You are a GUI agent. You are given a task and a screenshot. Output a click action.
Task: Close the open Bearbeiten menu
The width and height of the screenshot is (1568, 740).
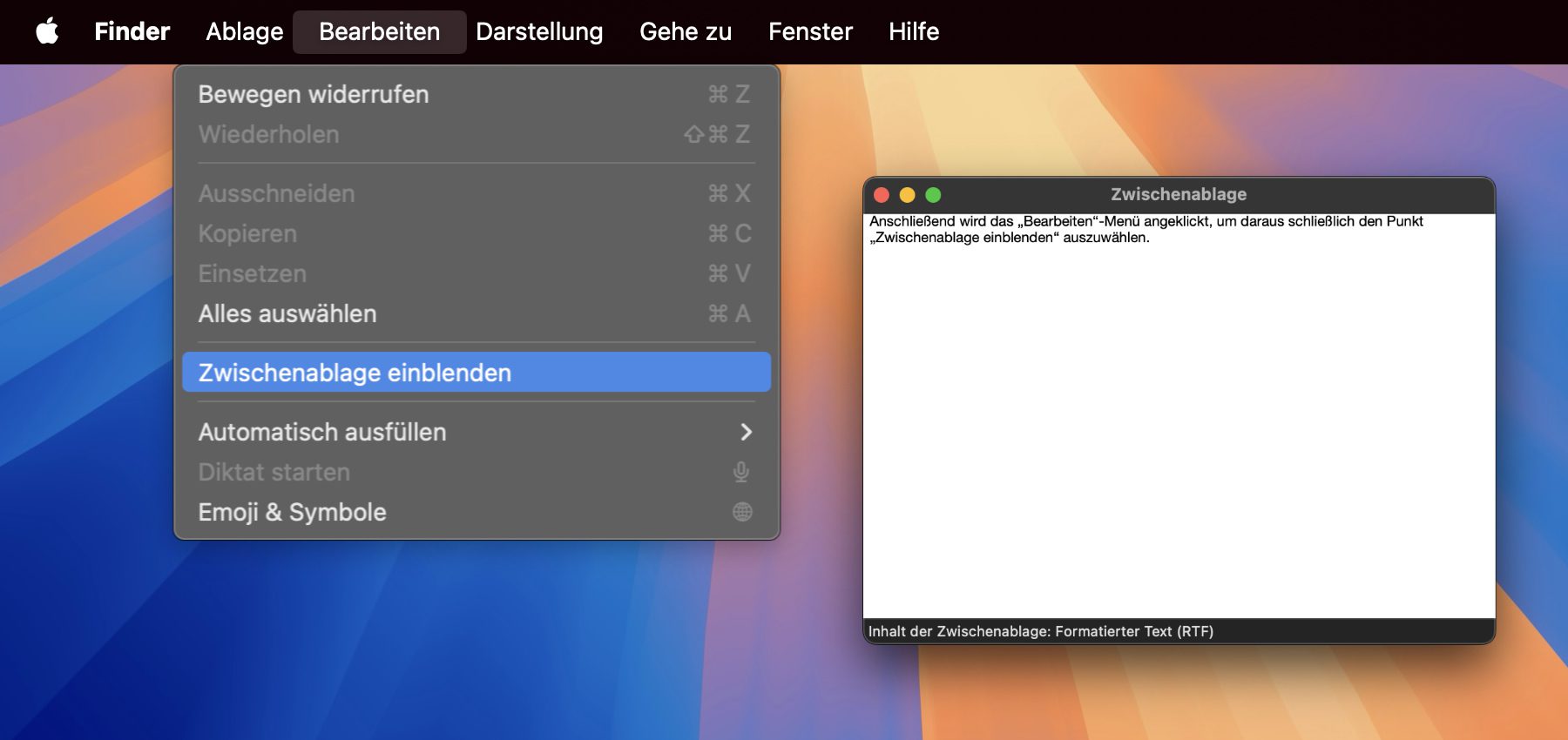pyautogui.click(x=379, y=31)
